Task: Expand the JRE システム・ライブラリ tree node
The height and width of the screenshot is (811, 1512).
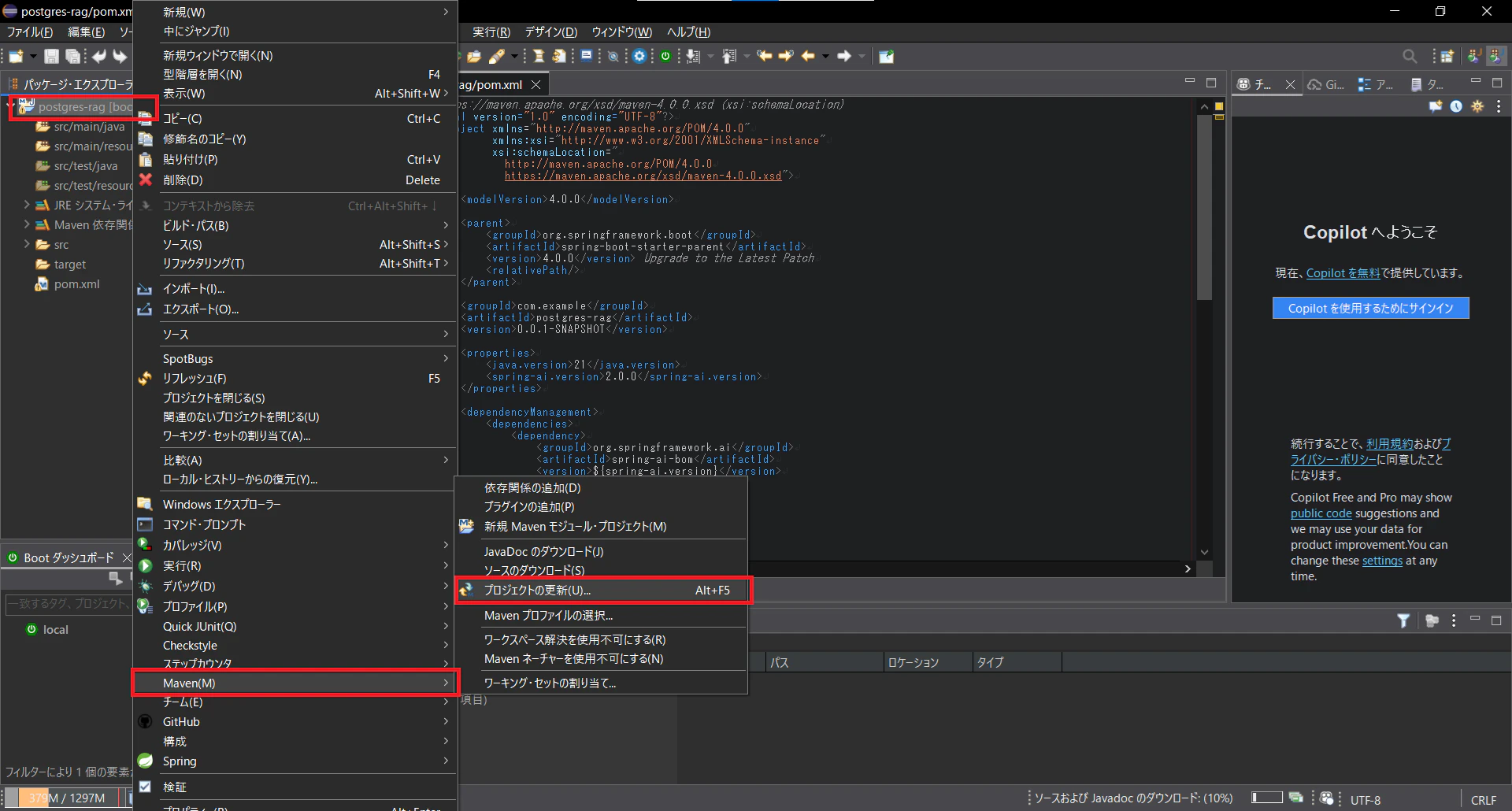Action: coord(27,205)
